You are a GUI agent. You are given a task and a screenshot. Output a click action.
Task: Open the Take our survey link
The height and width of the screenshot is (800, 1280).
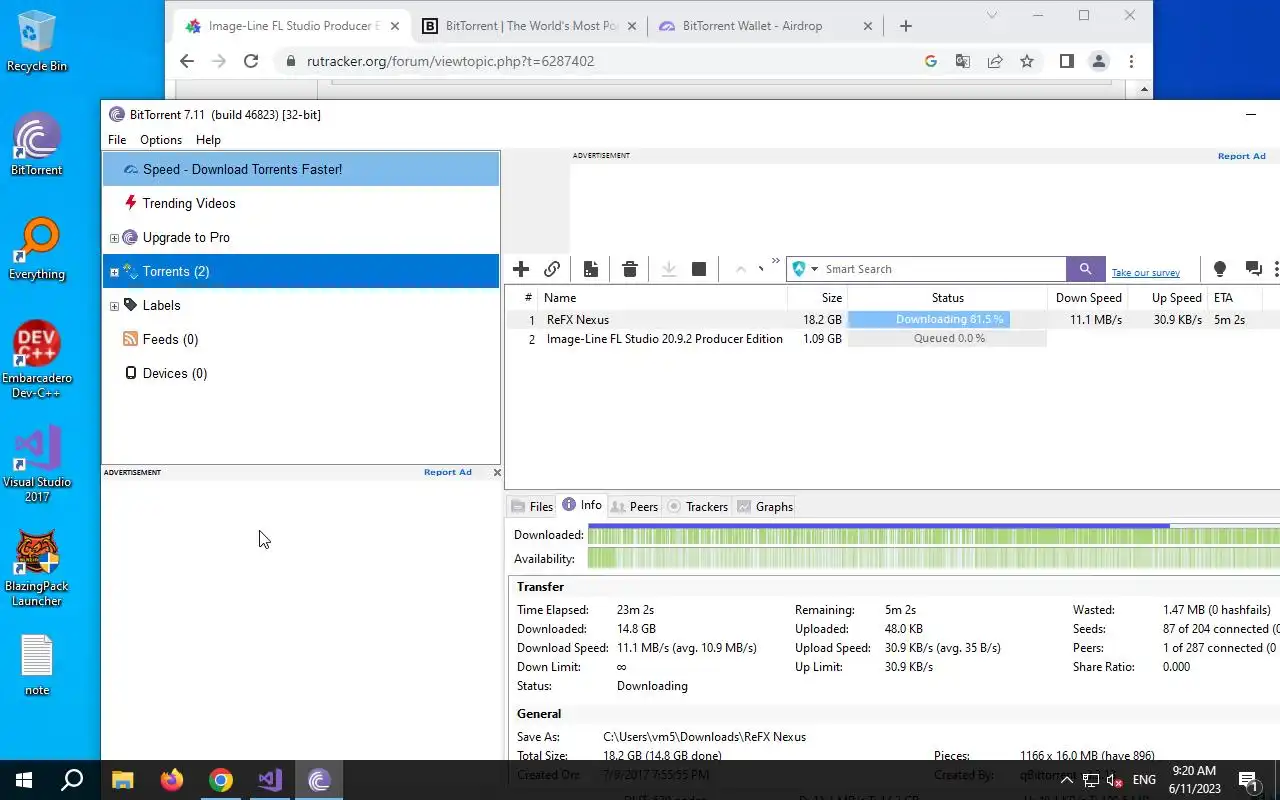1146,273
